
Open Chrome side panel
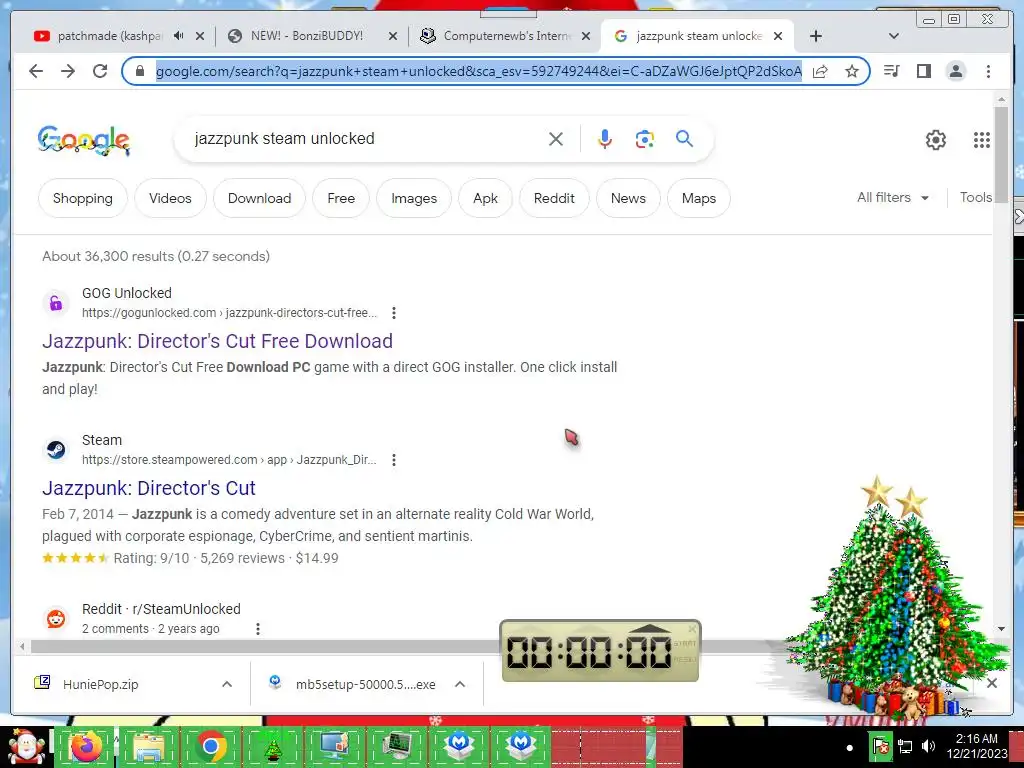pyautogui.click(x=923, y=71)
